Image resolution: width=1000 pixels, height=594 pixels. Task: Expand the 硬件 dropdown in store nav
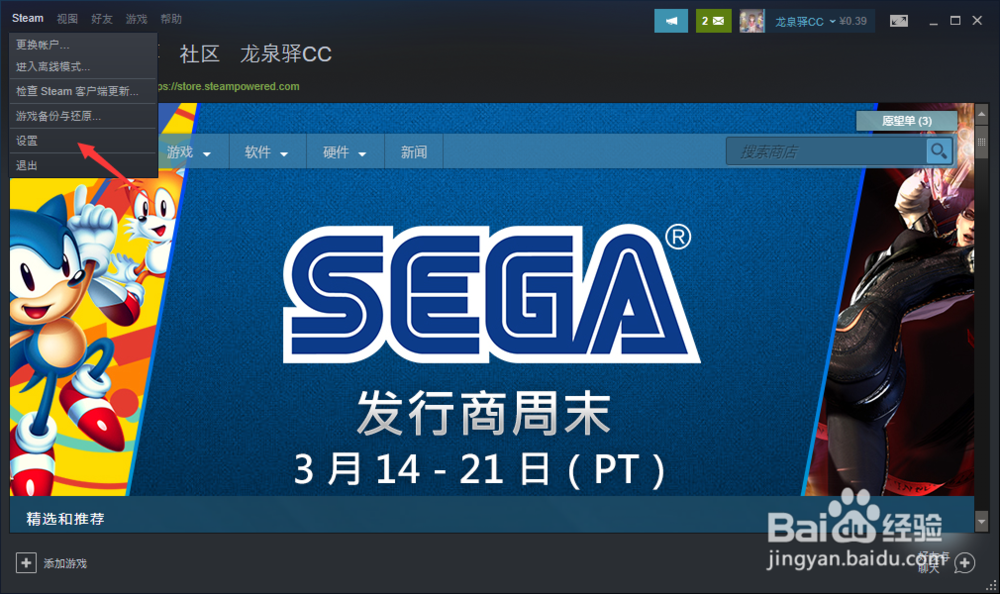(344, 152)
